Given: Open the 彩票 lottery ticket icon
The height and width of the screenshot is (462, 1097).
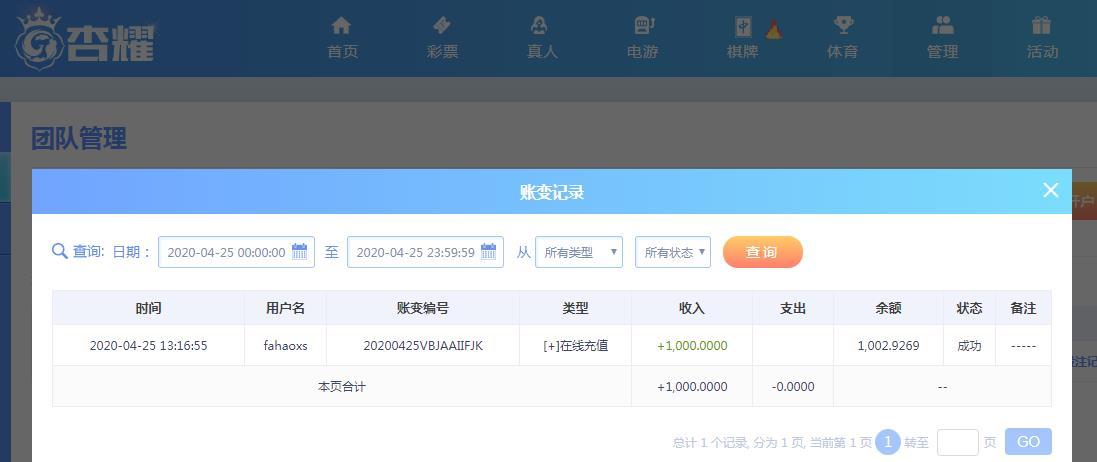Looking at the screenshot, I should 442,26.
